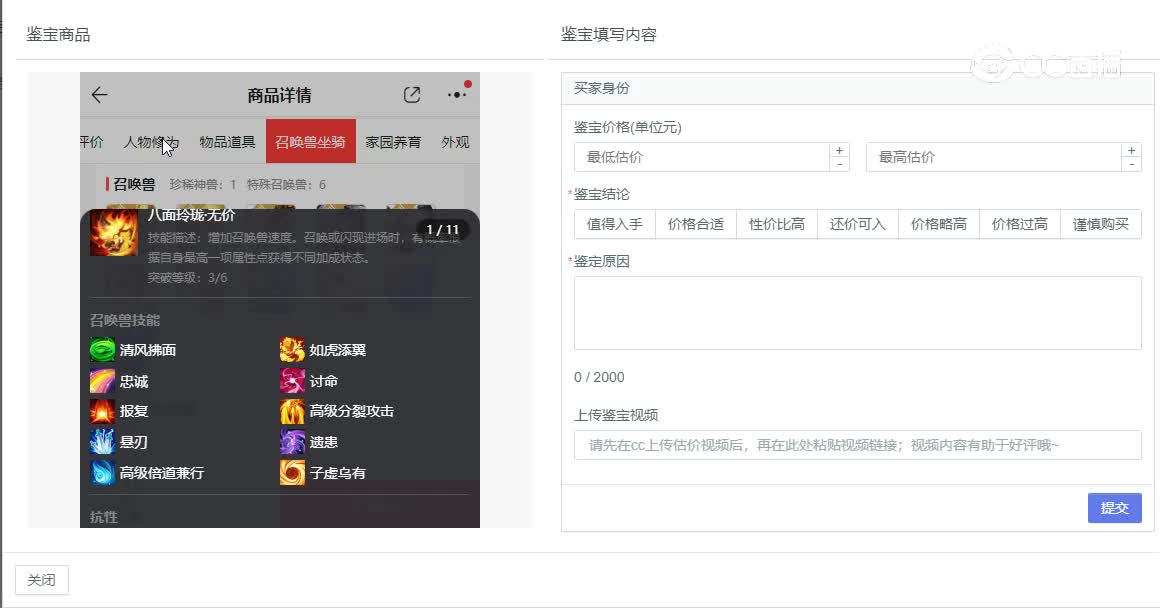
Task: Open the three-dot more menu icon
Action: pyautogui.click(x=457, y=94)
